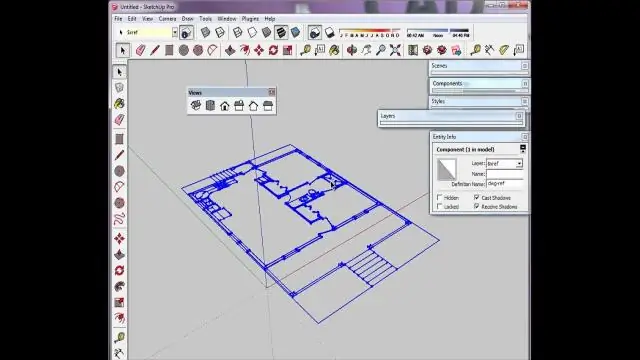Enable Wireframe face style

(238, 33)
